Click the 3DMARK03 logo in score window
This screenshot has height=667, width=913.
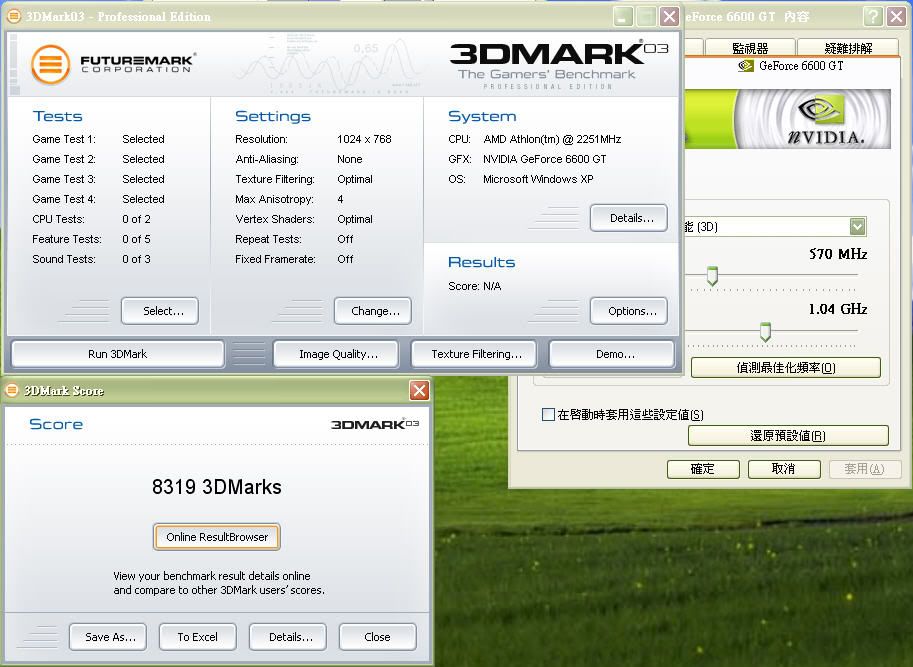[x=375, y=424]
